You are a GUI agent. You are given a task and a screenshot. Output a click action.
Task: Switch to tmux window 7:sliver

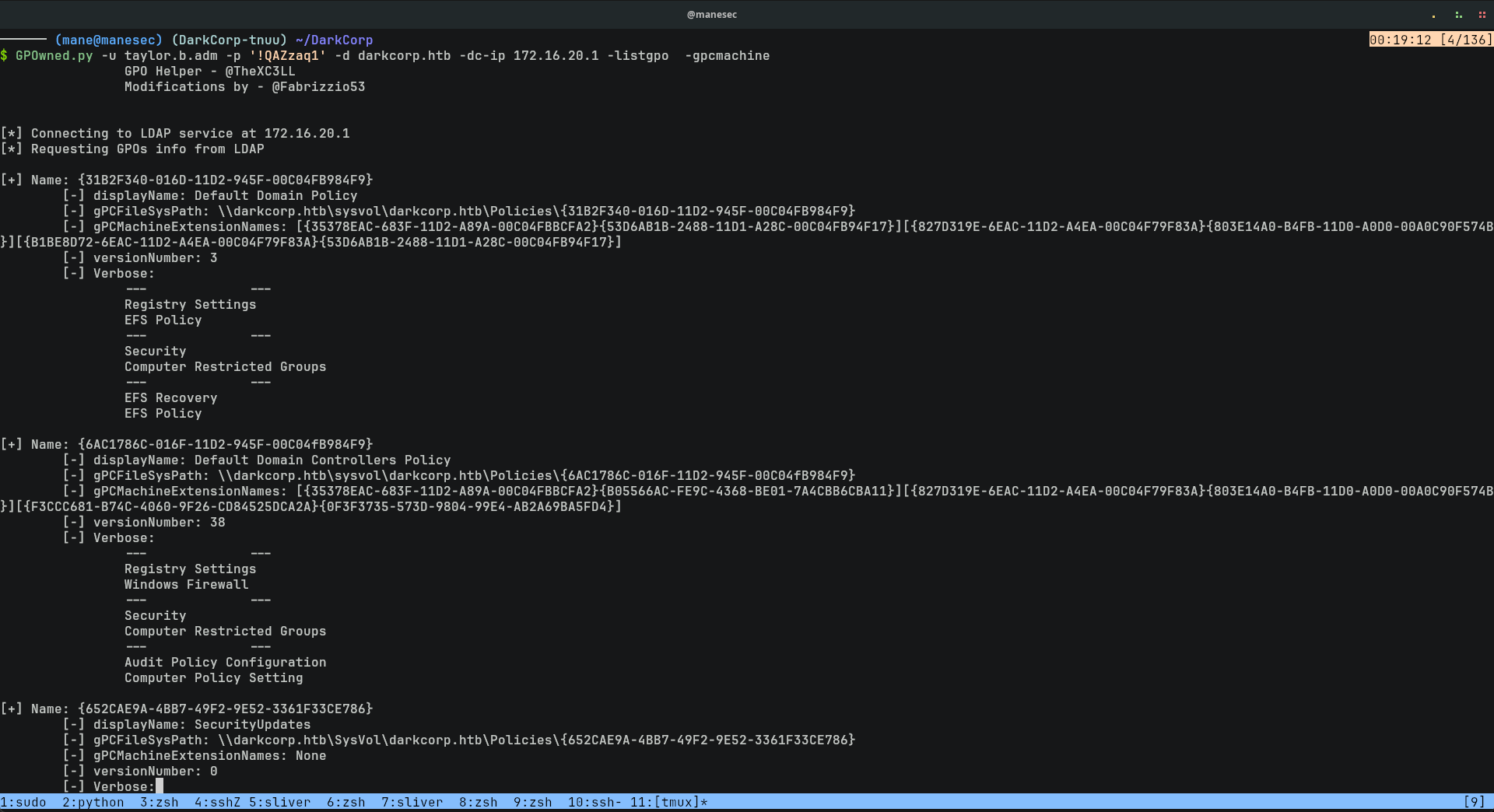pos(412,802)
